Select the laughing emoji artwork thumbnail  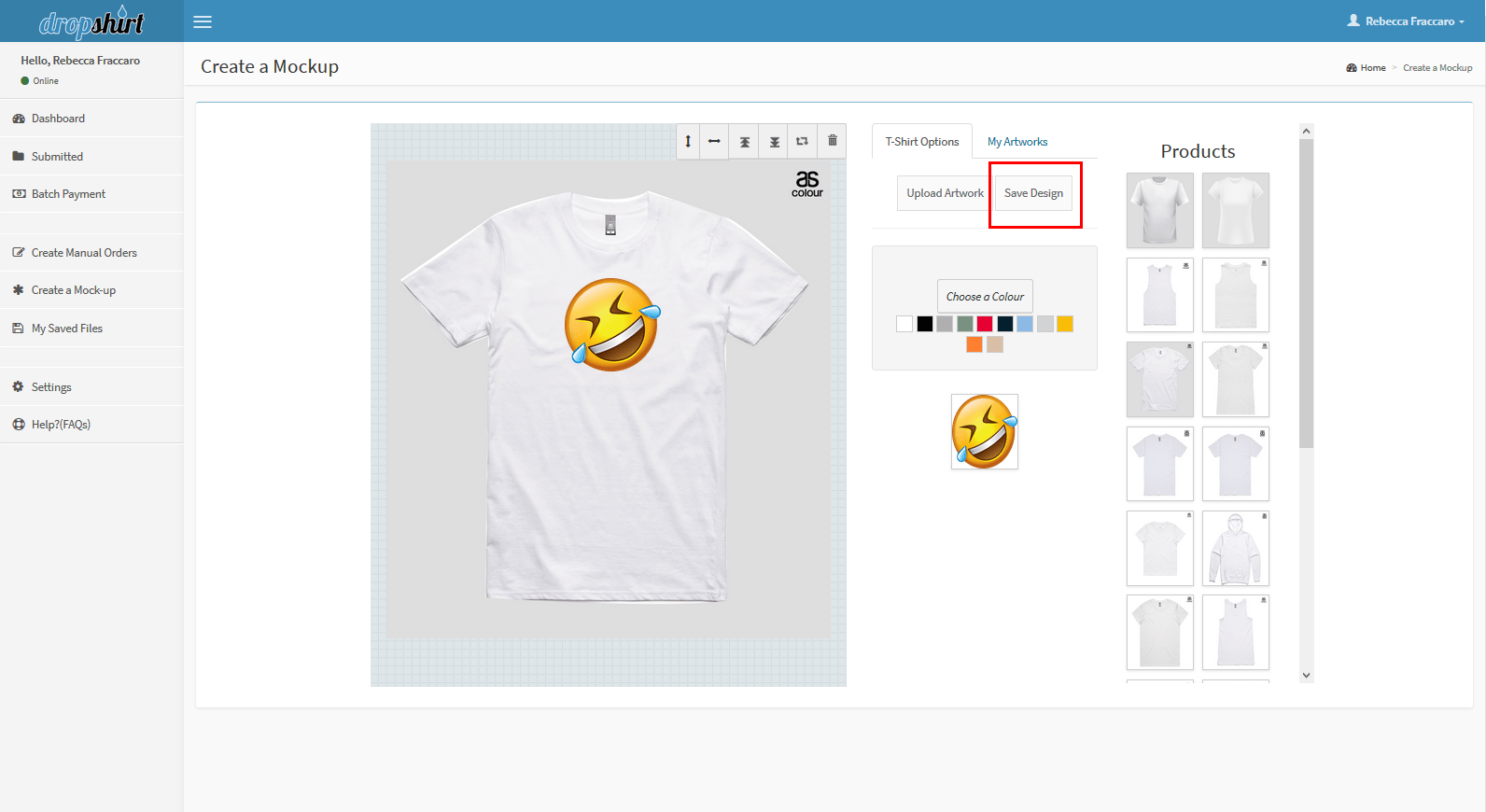click(x=985, y=431)
